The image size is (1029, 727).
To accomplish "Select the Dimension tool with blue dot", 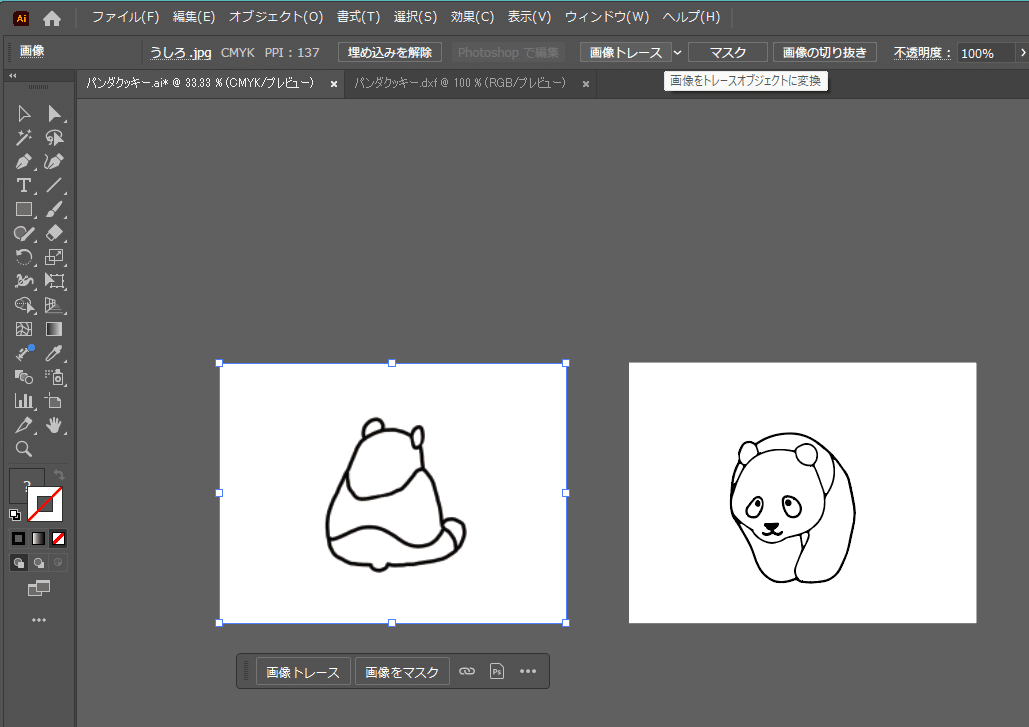I will pyautogui.click(x=24, y=353).
